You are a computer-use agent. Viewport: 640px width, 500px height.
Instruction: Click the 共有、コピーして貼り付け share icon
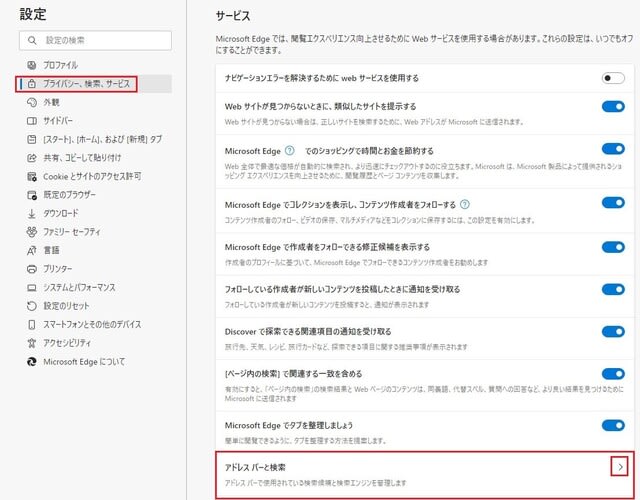coord(31,158)
